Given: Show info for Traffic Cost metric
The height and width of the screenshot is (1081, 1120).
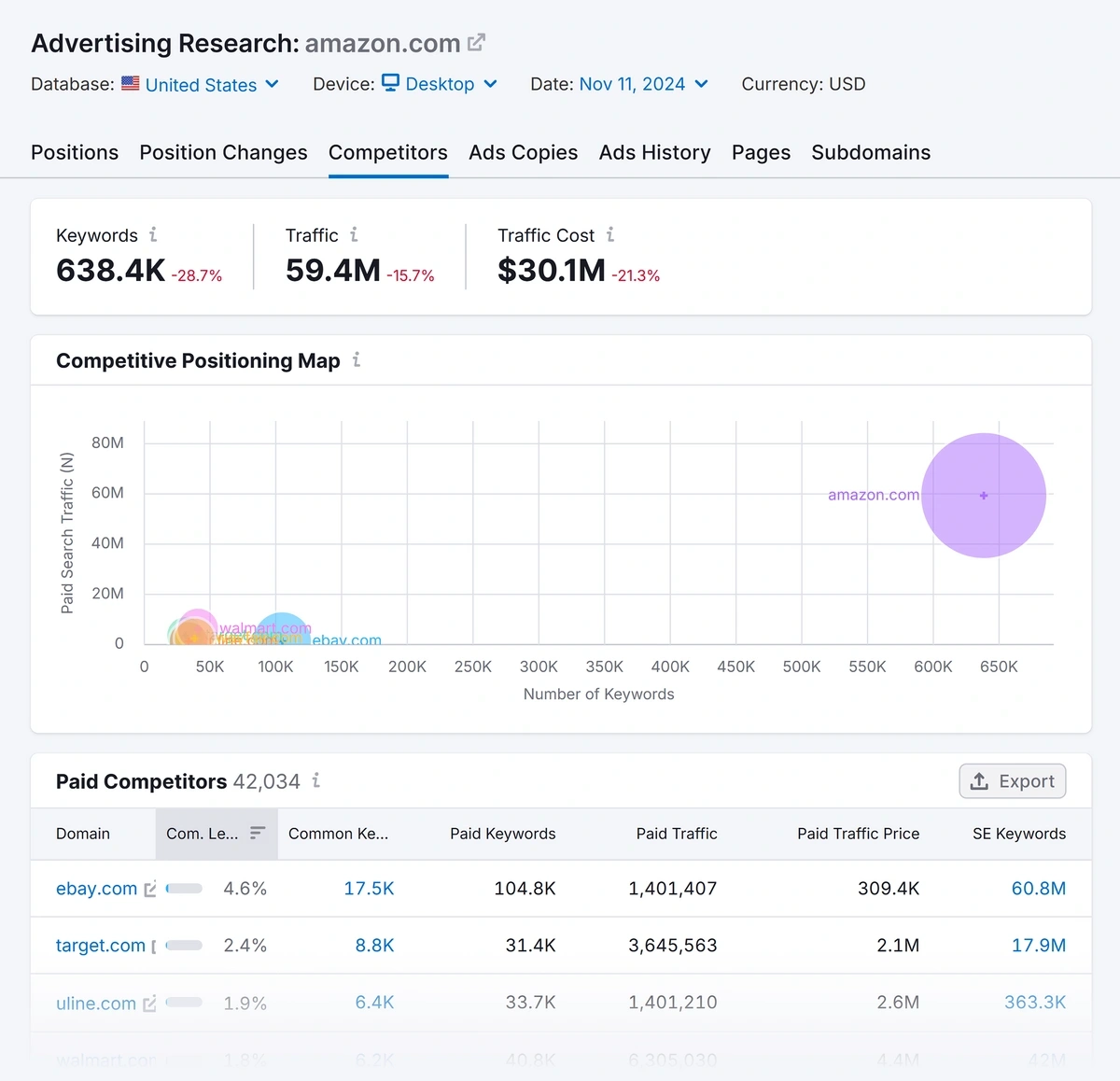Looking at the screenshot, I should 610,234.
